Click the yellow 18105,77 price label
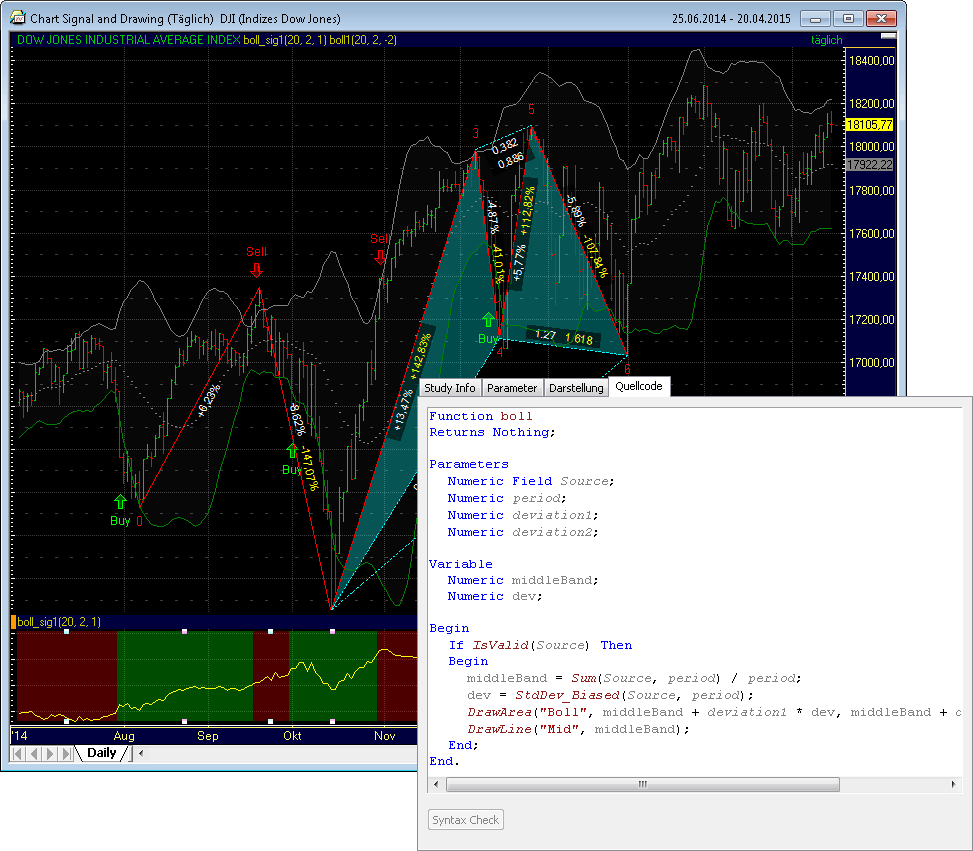 pyautogui.click(x=868, y=125)
